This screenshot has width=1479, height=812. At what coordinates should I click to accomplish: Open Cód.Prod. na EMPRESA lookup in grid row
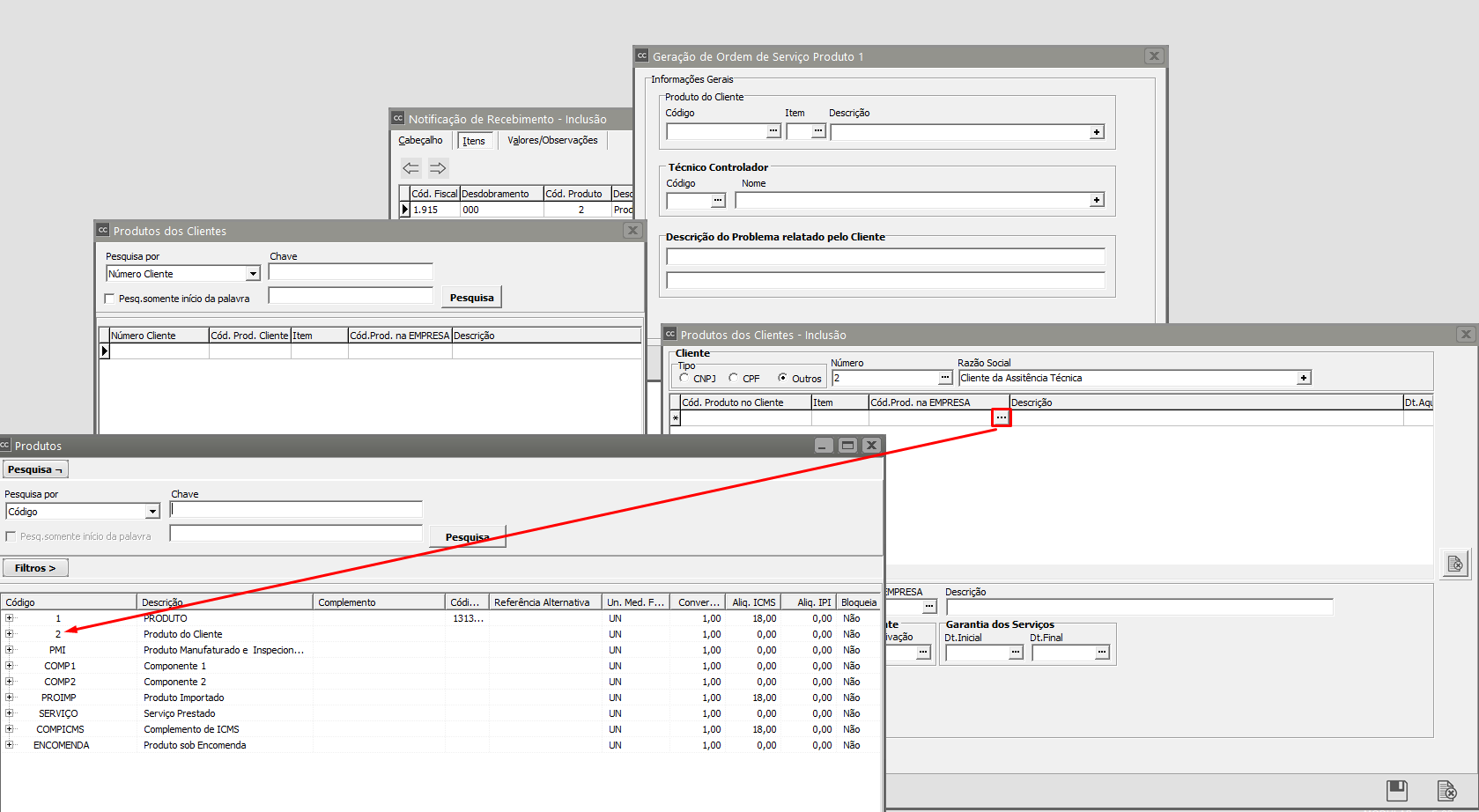pos(1002,417)
